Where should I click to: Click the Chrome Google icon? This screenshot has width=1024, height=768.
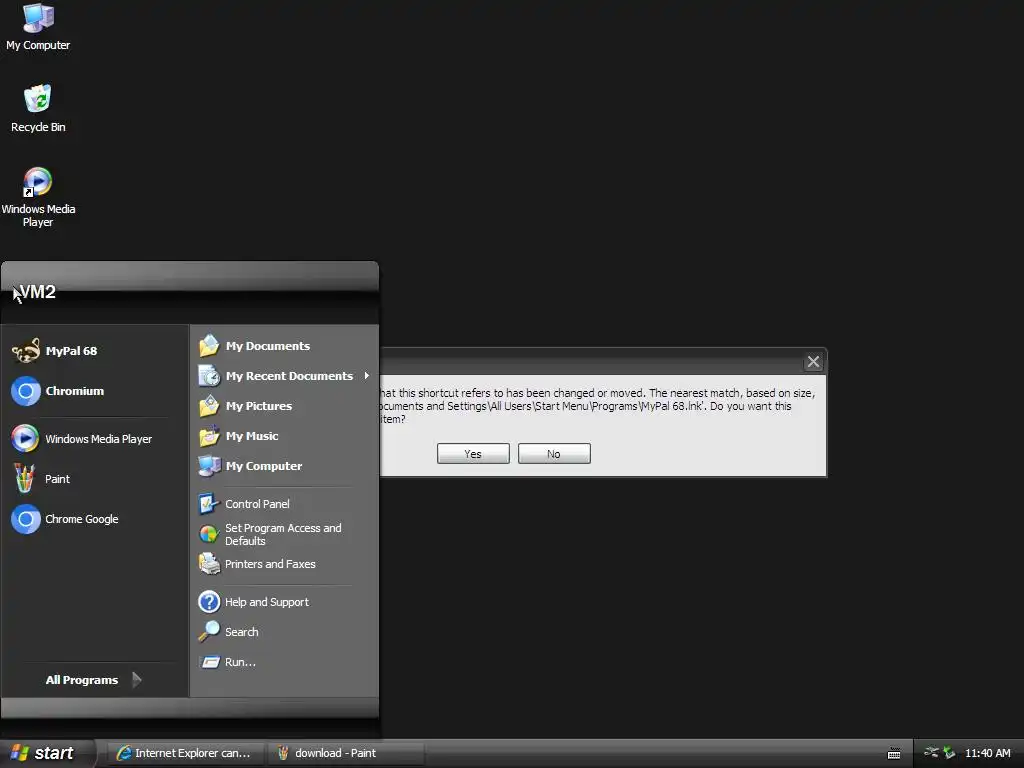tap(26, 519)
